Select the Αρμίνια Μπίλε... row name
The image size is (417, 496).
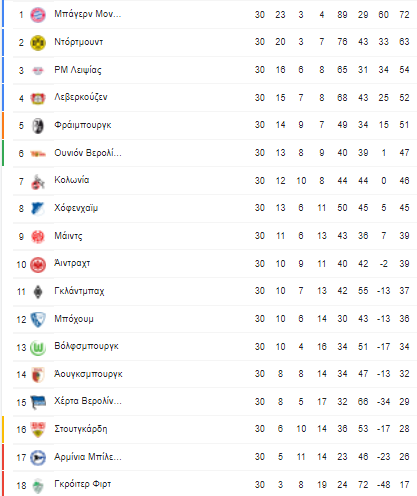(x=88, y=457)
